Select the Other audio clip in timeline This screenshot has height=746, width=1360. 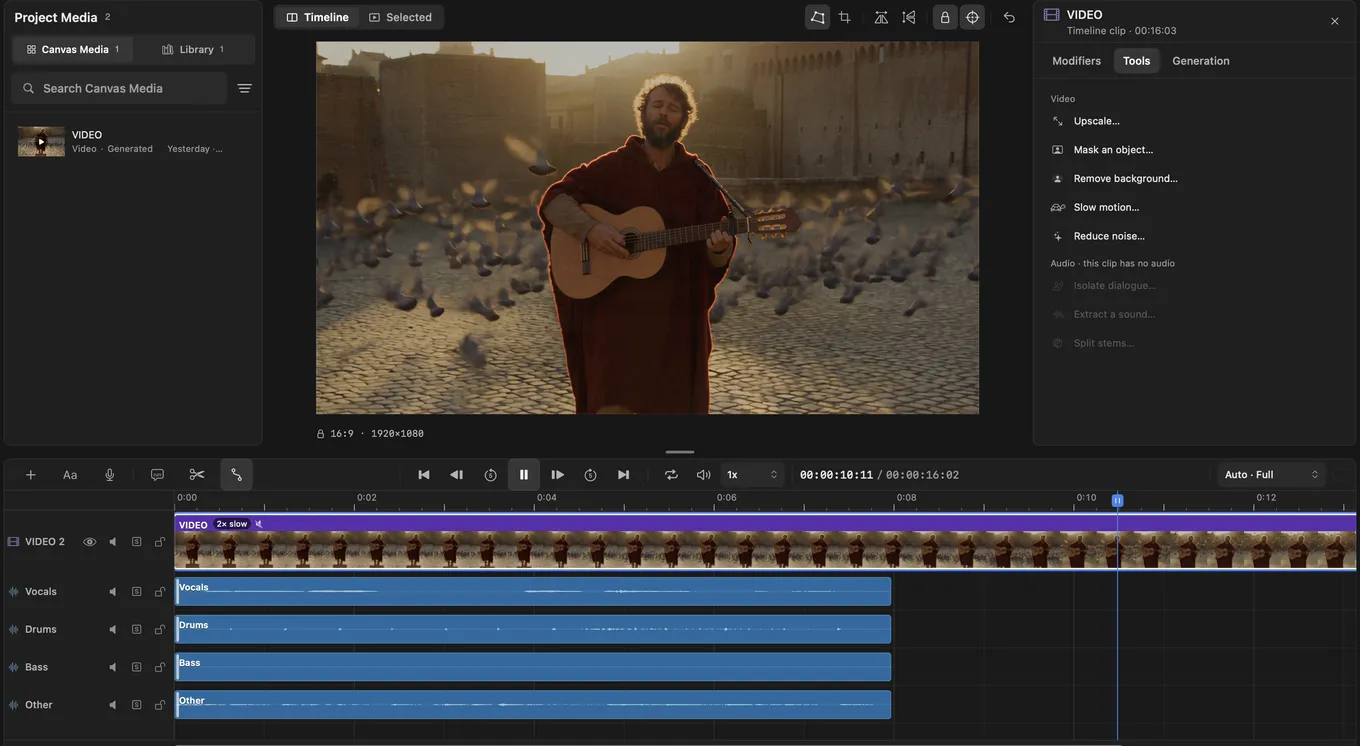point(533,705)
